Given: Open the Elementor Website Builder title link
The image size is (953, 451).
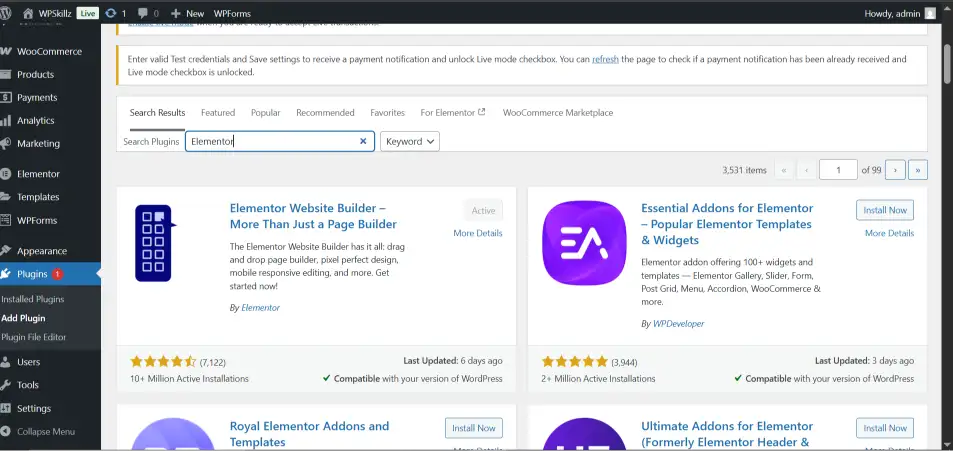Looking at the screenshot, I should point(313,216).
